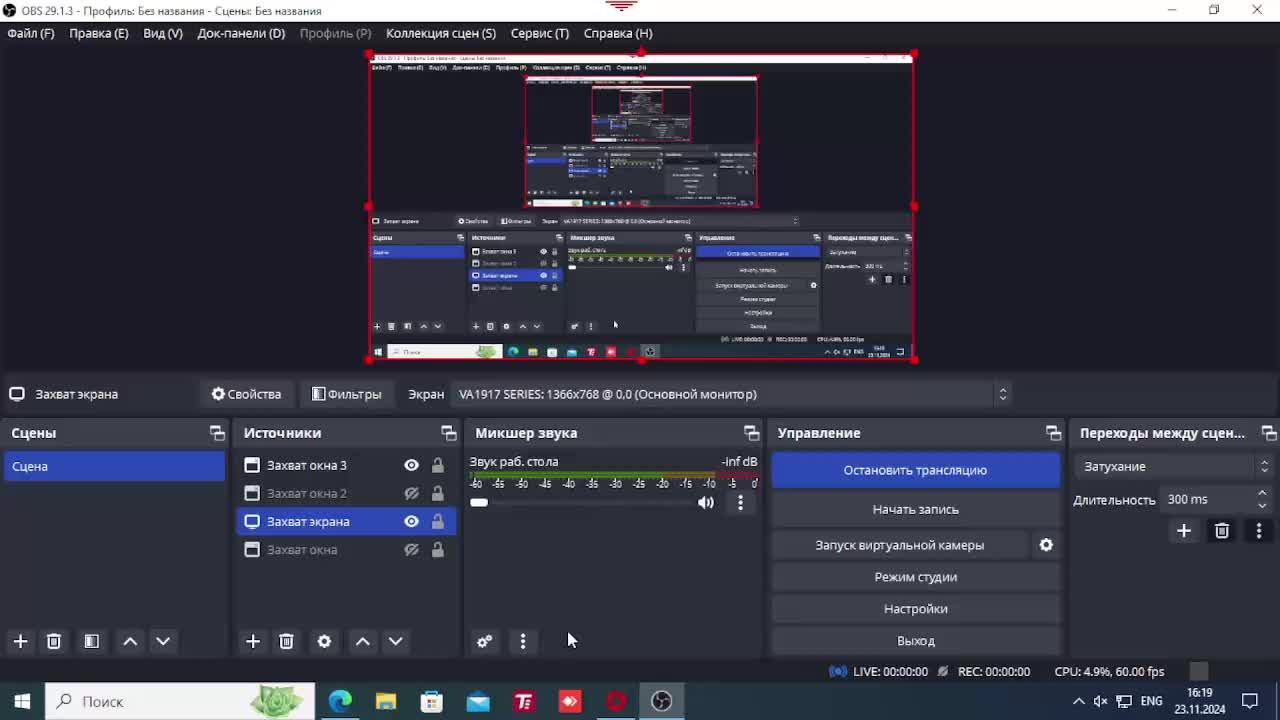1280x720 pixels.
Task: Open Док-панели menu
Action: 241,33
